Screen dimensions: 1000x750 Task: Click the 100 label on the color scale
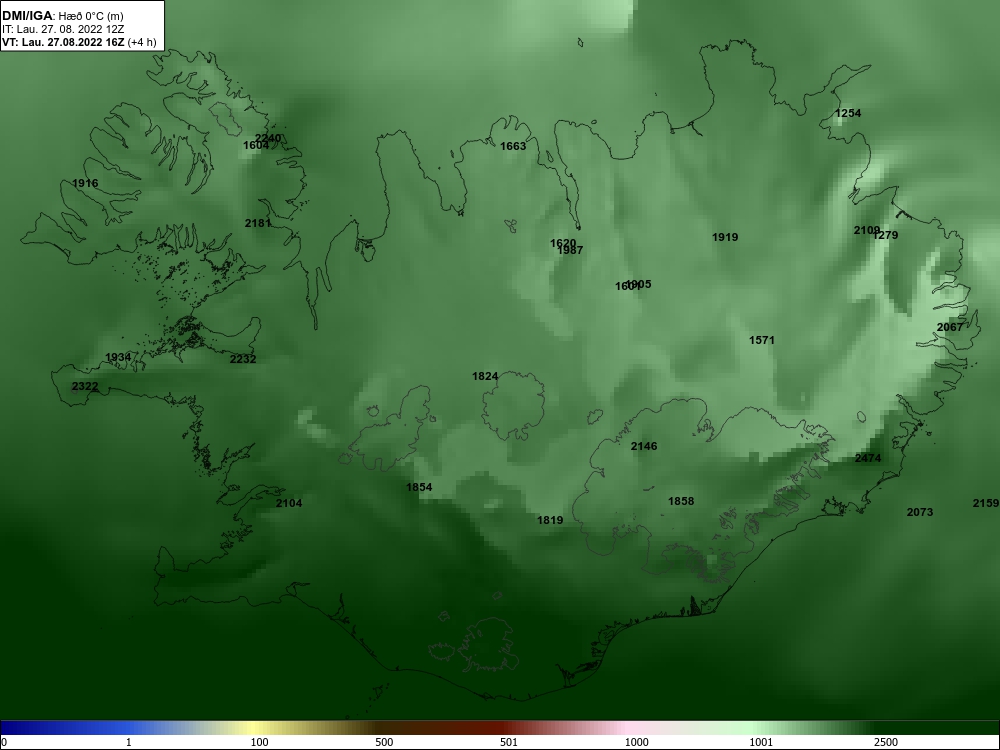(x=259, y=742)
